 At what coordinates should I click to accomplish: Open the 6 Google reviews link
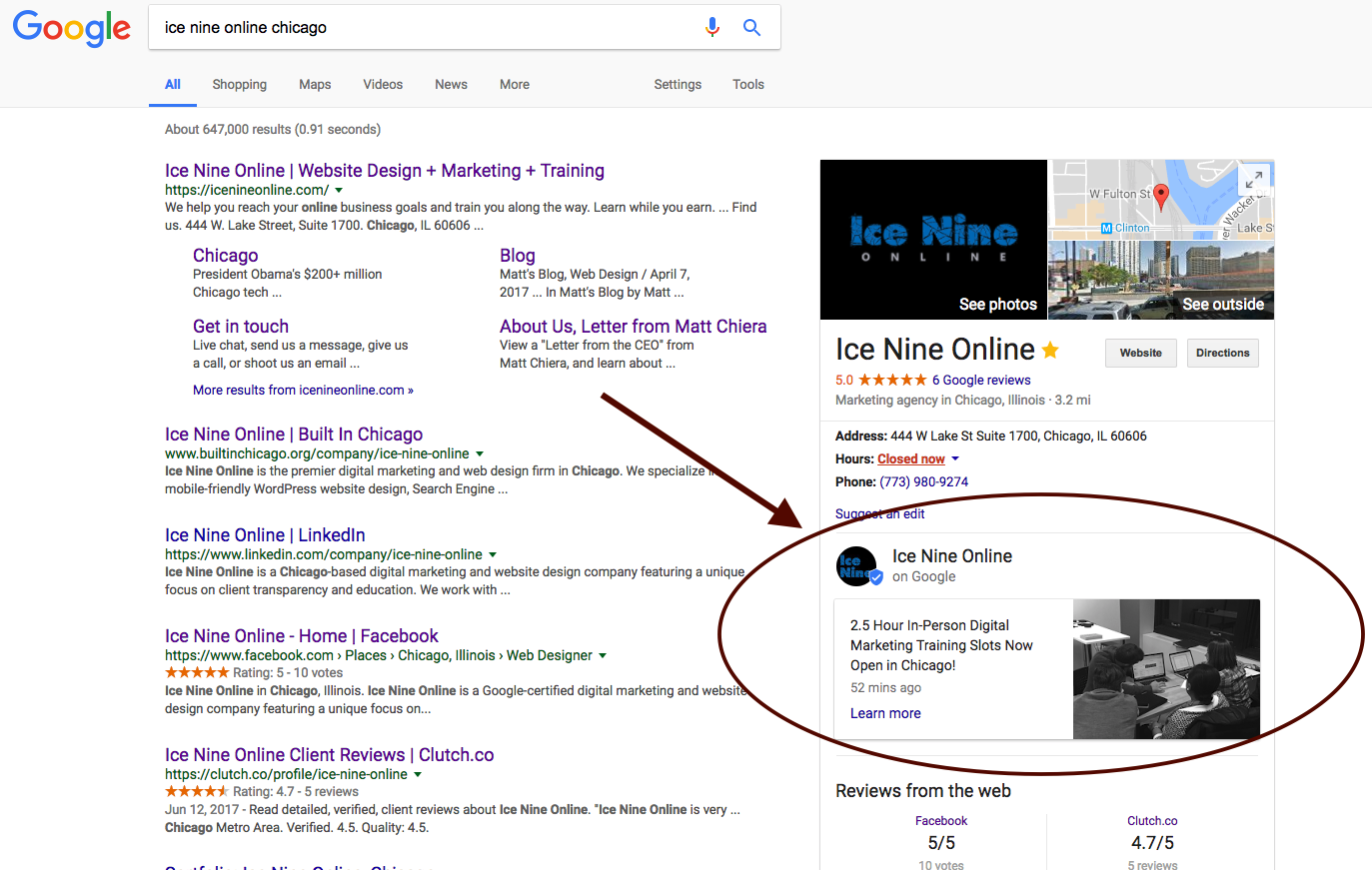[981, 381]
